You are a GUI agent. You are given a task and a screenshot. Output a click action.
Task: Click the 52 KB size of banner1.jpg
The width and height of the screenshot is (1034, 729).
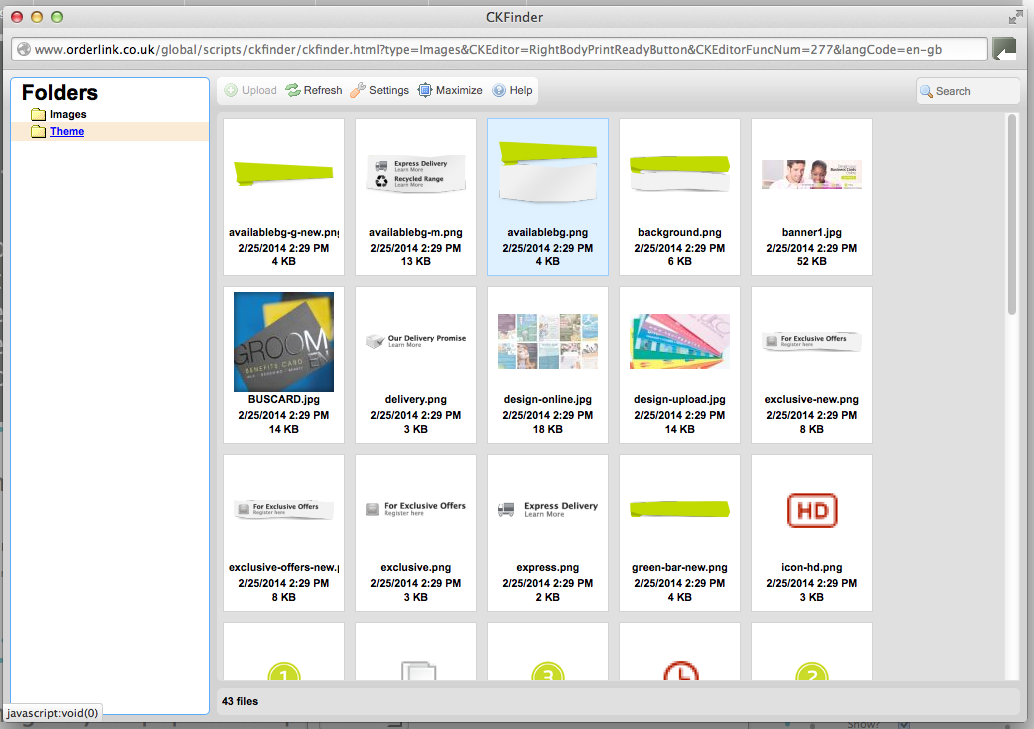(x=812, y=261)
